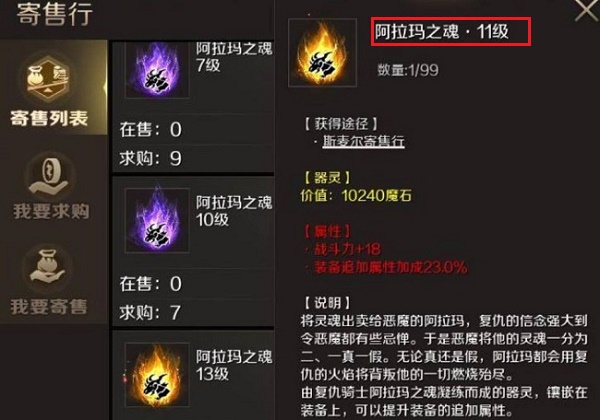Follow the 斯麦尔寄售行 link
The image size is (600, 420).
[x=363, y=142]
